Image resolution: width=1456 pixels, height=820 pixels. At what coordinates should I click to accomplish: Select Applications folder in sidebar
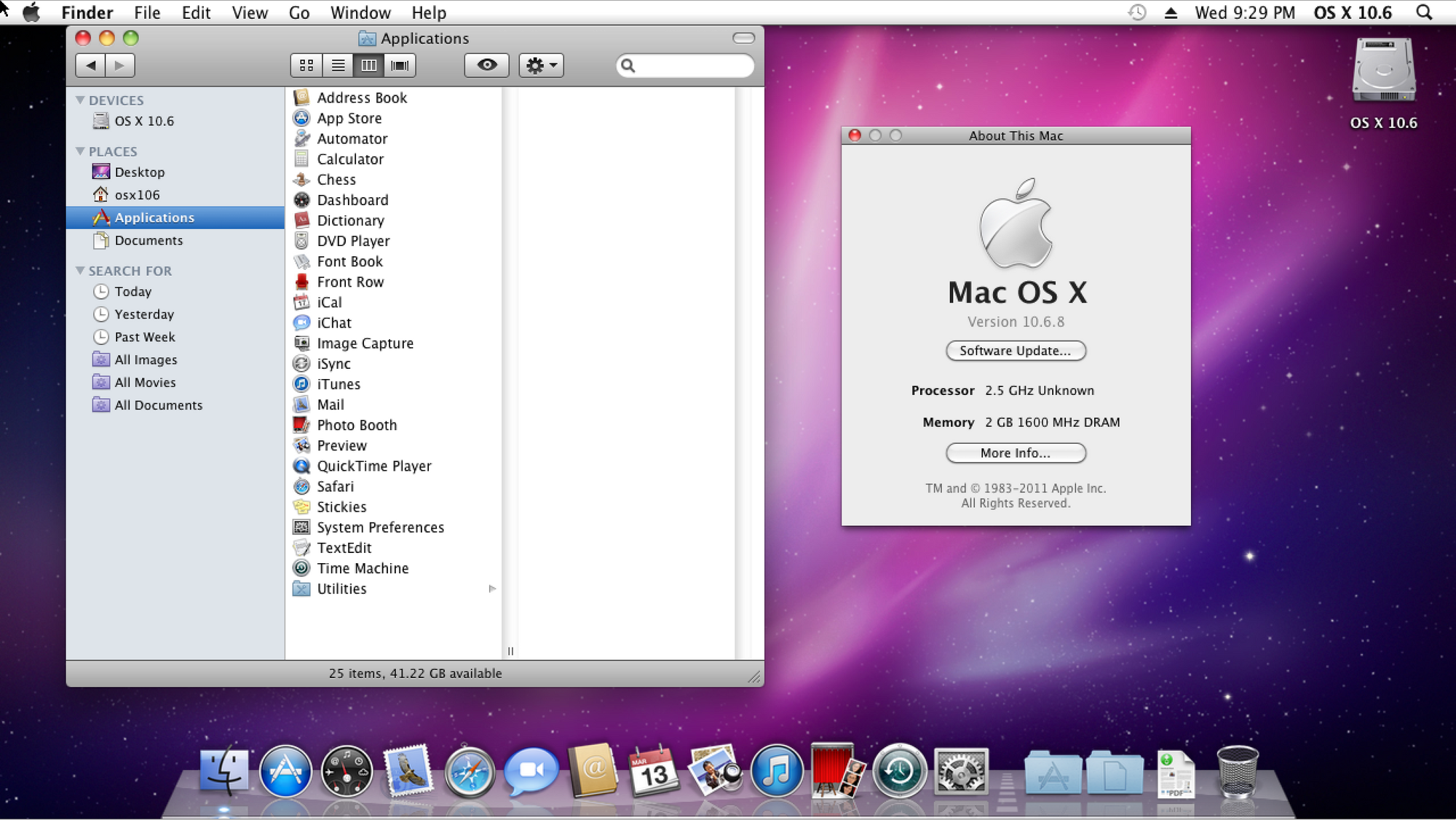(153, 217)
